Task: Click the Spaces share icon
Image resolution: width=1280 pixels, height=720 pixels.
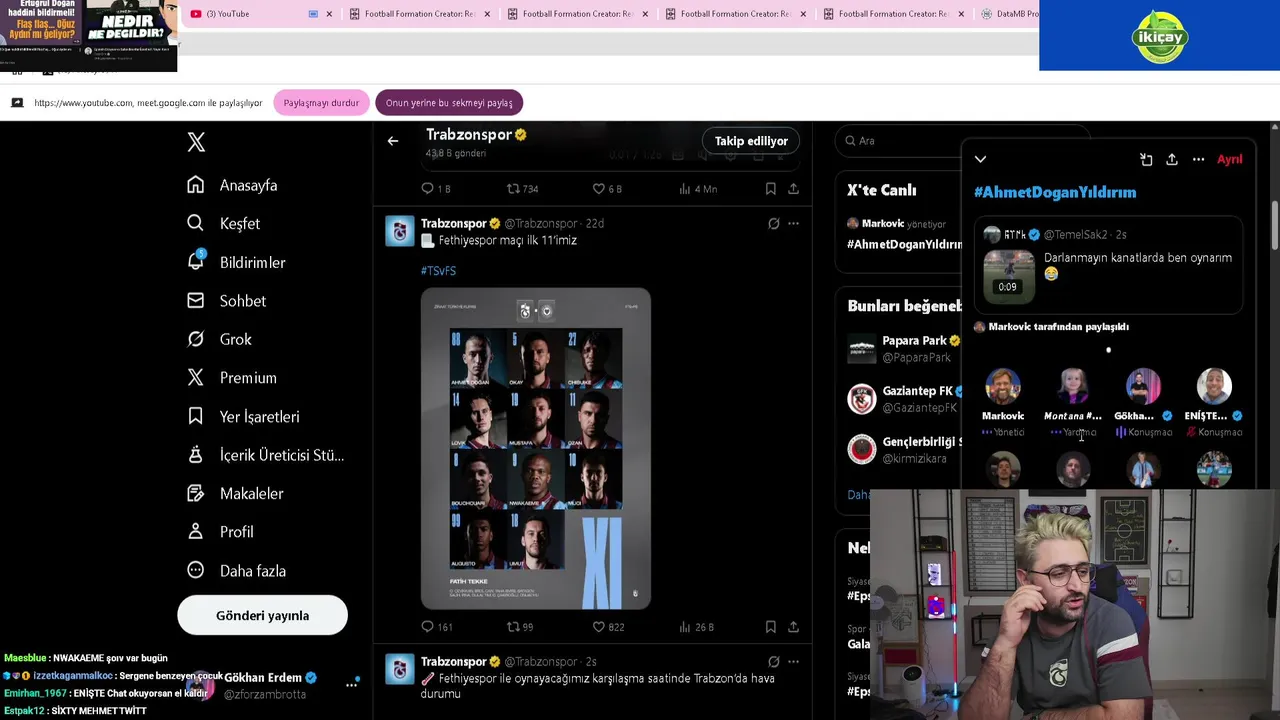Action: (1172, 159)
